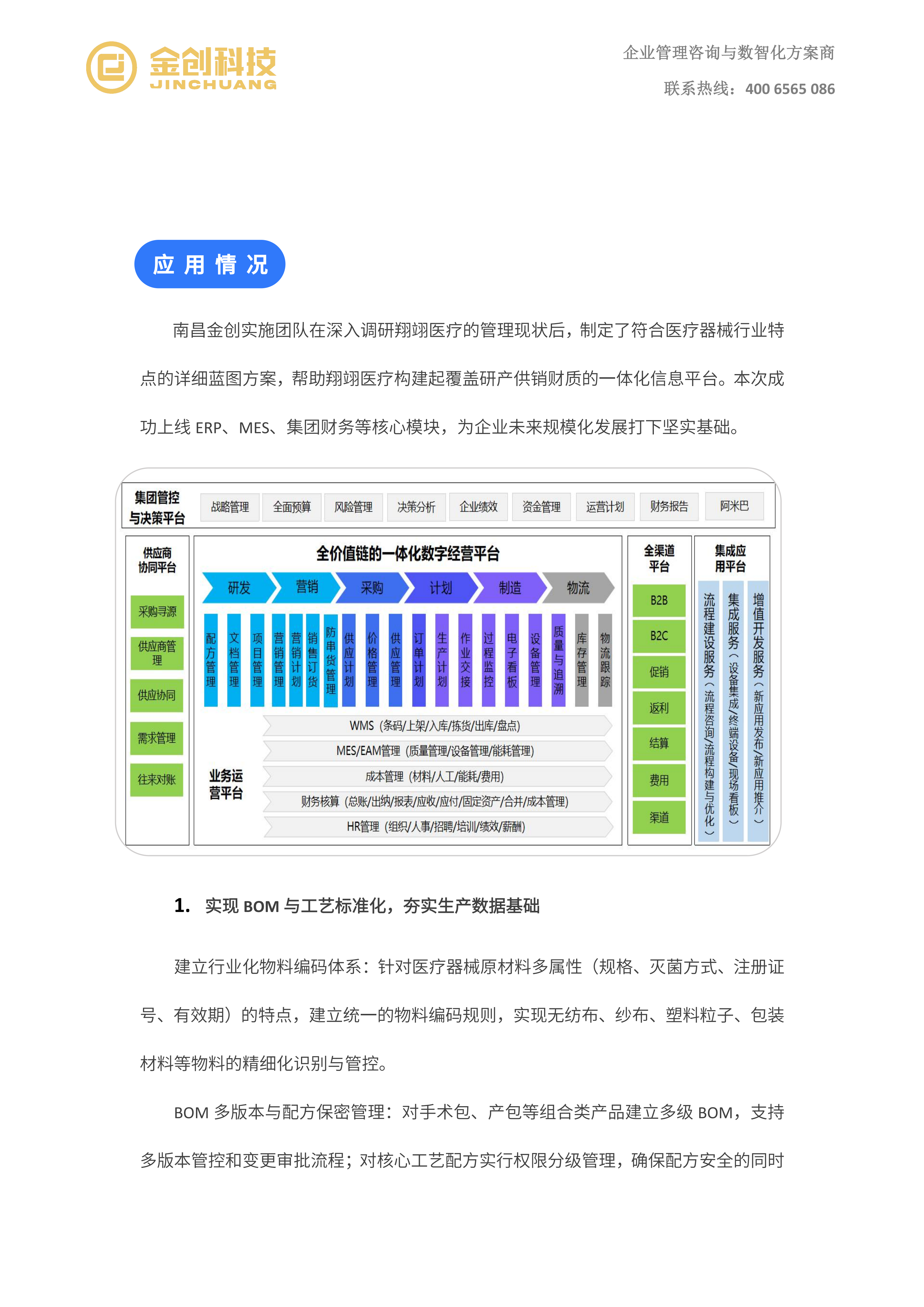Click the 订单计划 vertical bar

tap(419, 660)
